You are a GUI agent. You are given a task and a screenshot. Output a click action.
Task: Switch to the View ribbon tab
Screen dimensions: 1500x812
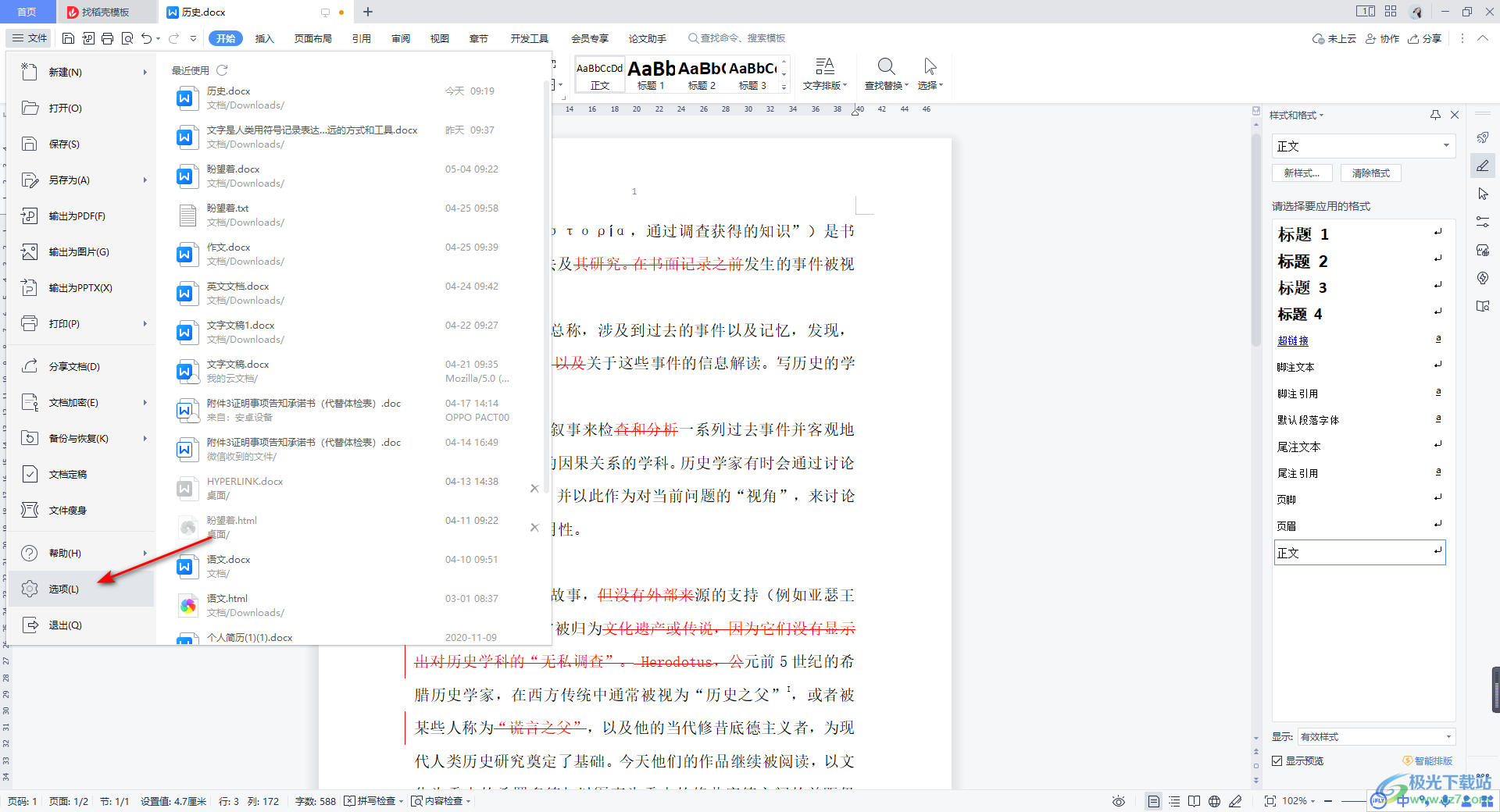tap(440, 38)
